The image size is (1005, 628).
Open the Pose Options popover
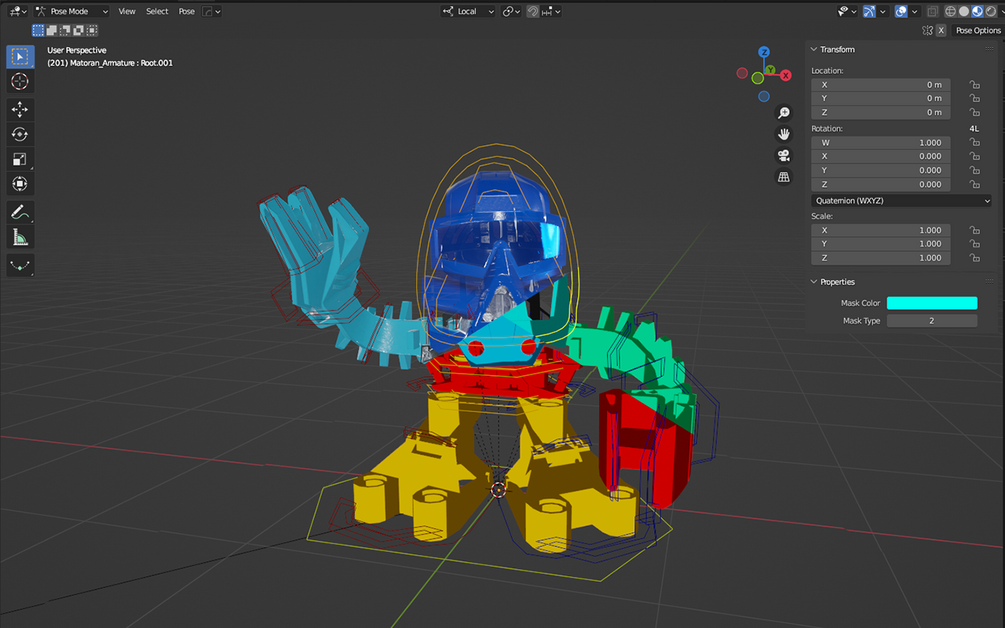[977, 30]
